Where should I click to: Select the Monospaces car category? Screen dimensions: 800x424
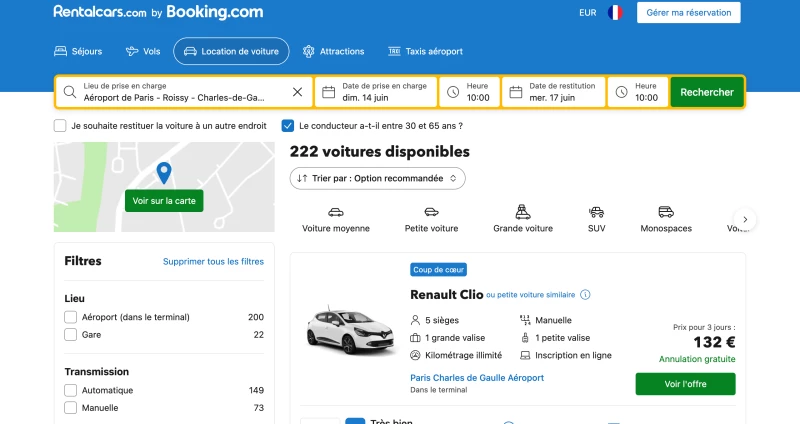[666, 219]
